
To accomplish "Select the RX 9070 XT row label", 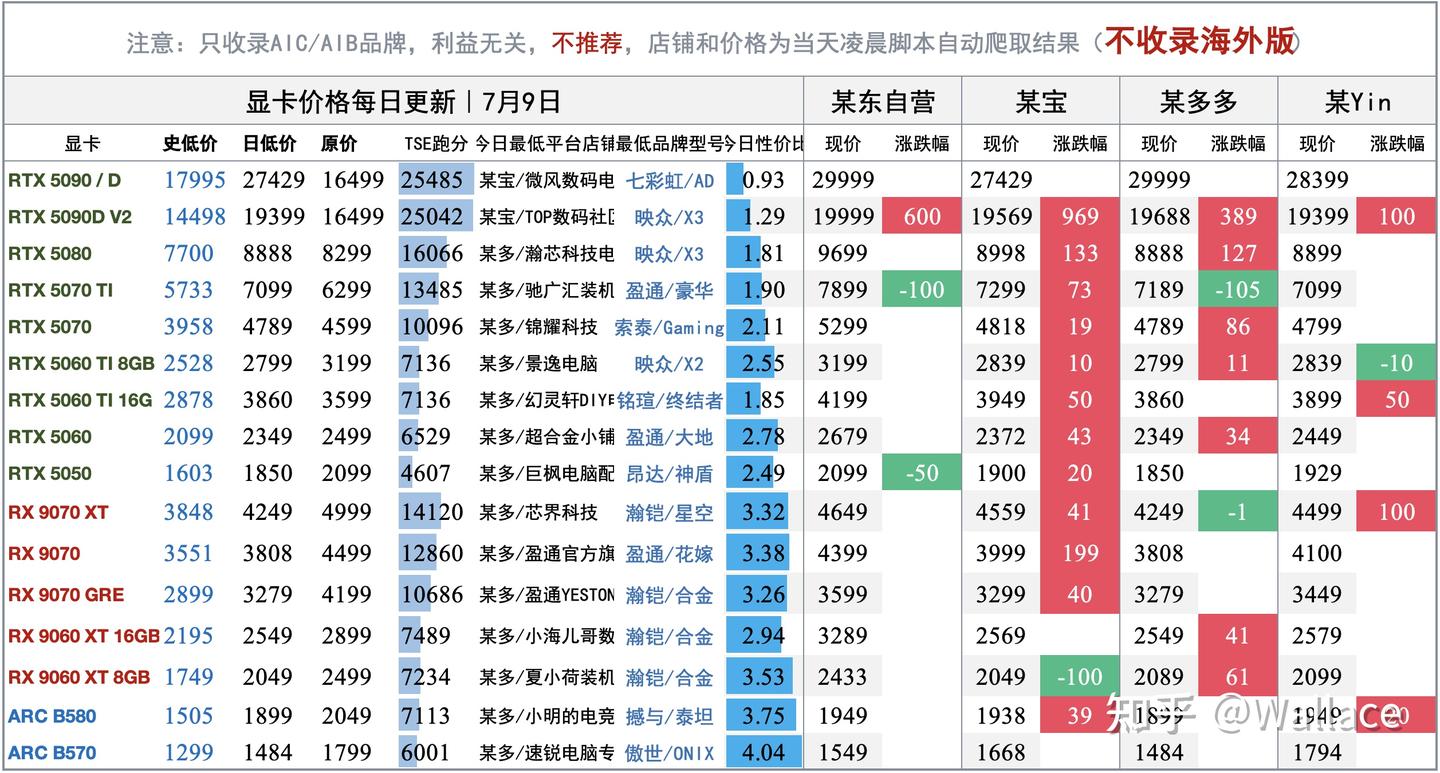I will click(x=58, y=513).
